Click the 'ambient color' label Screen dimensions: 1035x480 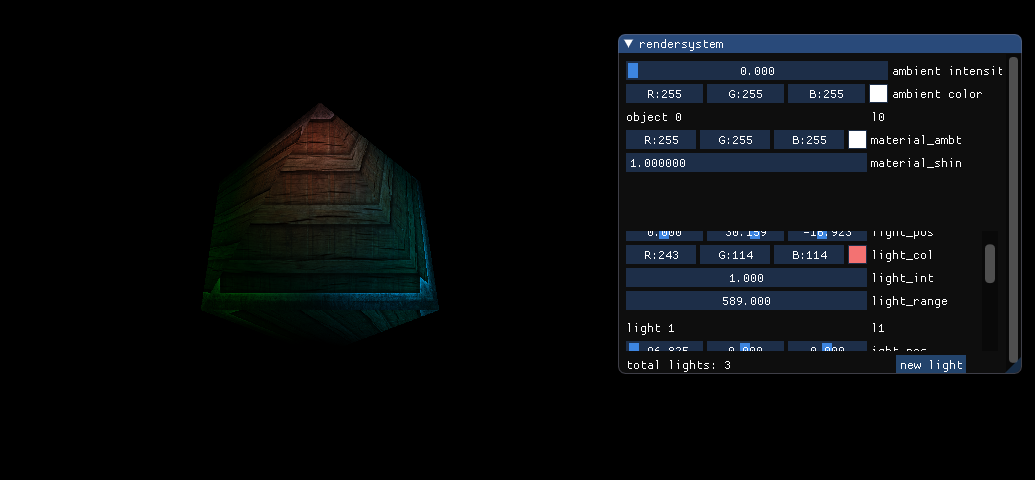pos(937,94)
